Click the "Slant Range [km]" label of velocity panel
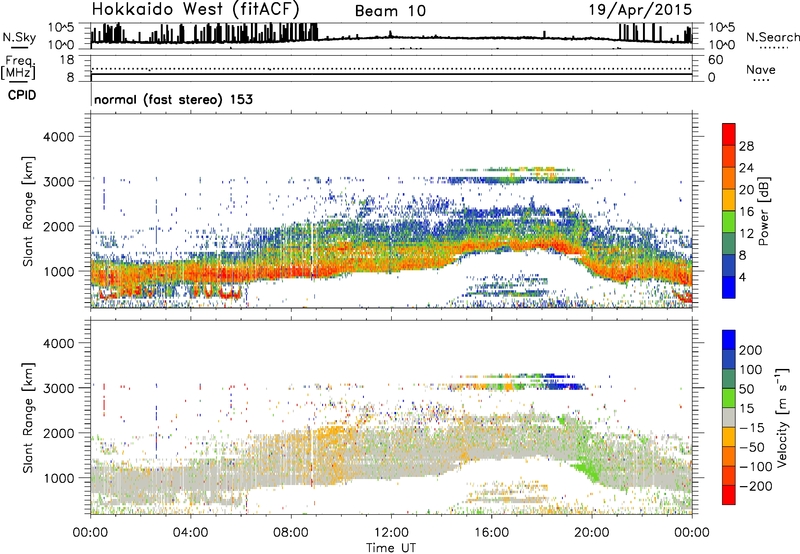This screenshot has height=554, width=800. pyautogui.click(x=28, y=418)
